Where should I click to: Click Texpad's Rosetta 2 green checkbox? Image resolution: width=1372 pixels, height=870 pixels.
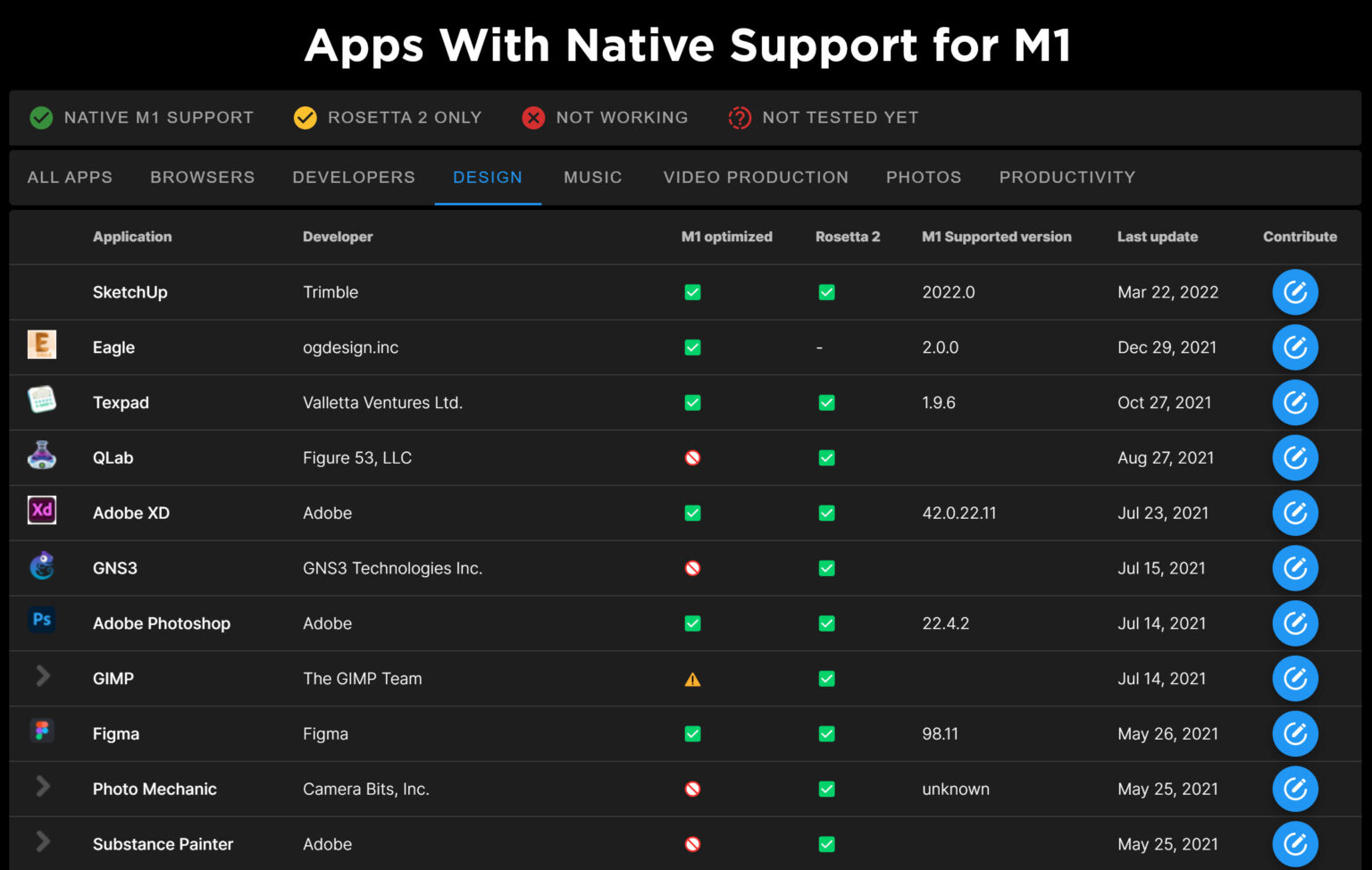coord(826,403)
